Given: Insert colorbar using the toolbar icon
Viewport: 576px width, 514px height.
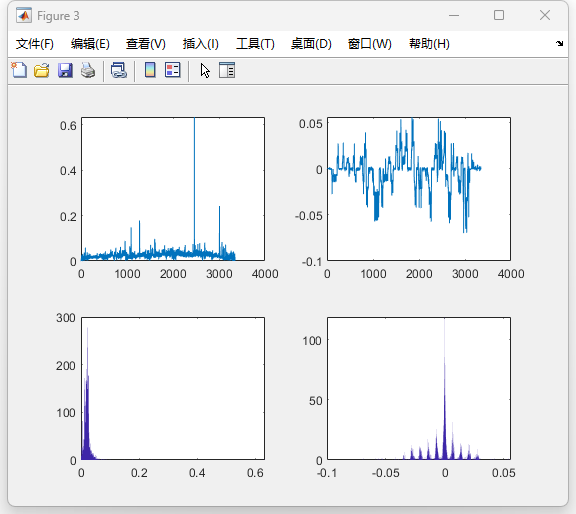Looking at the screenshot, I should (150, 70).
